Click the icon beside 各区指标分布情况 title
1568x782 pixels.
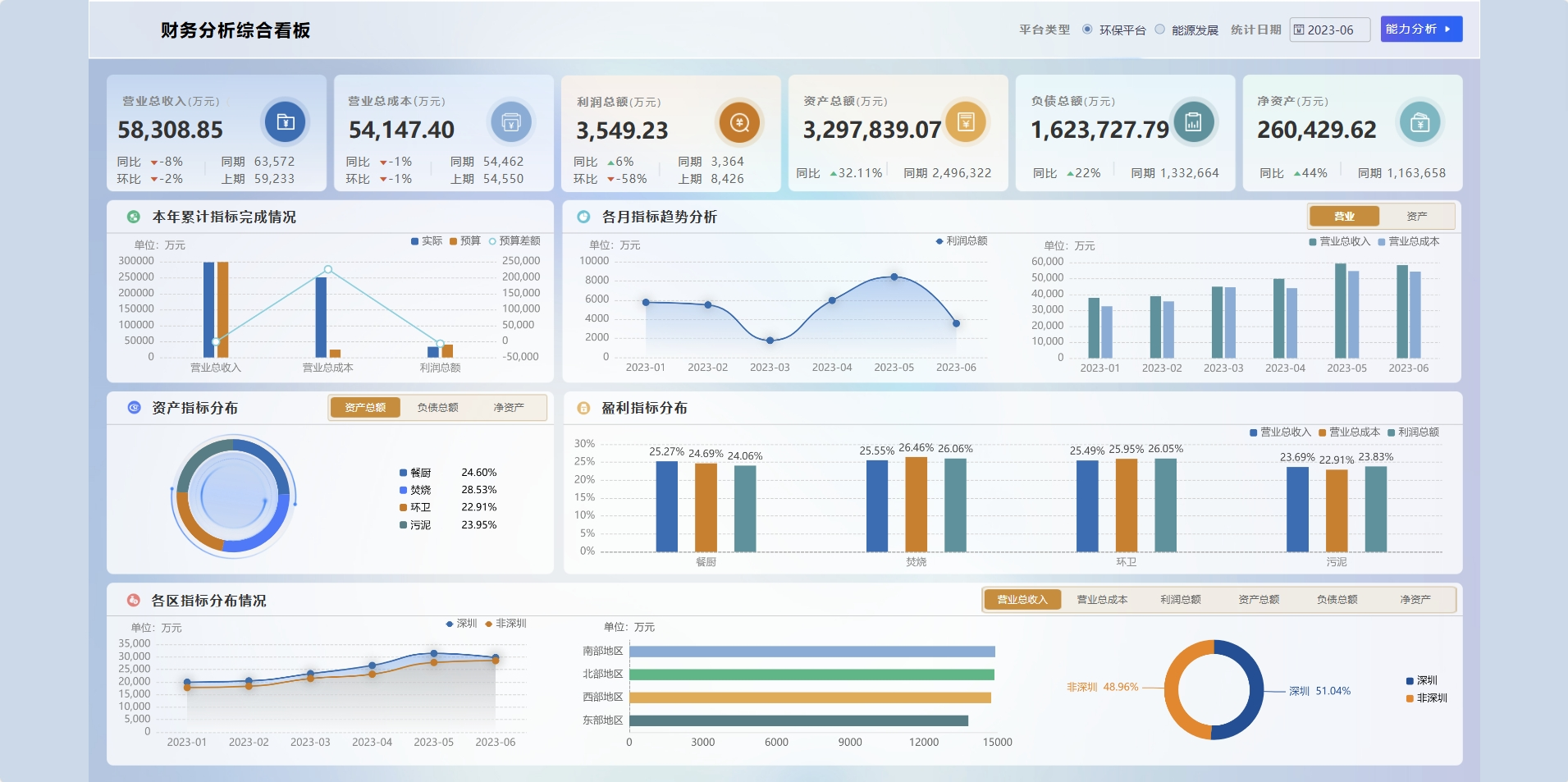coord(133,600)
